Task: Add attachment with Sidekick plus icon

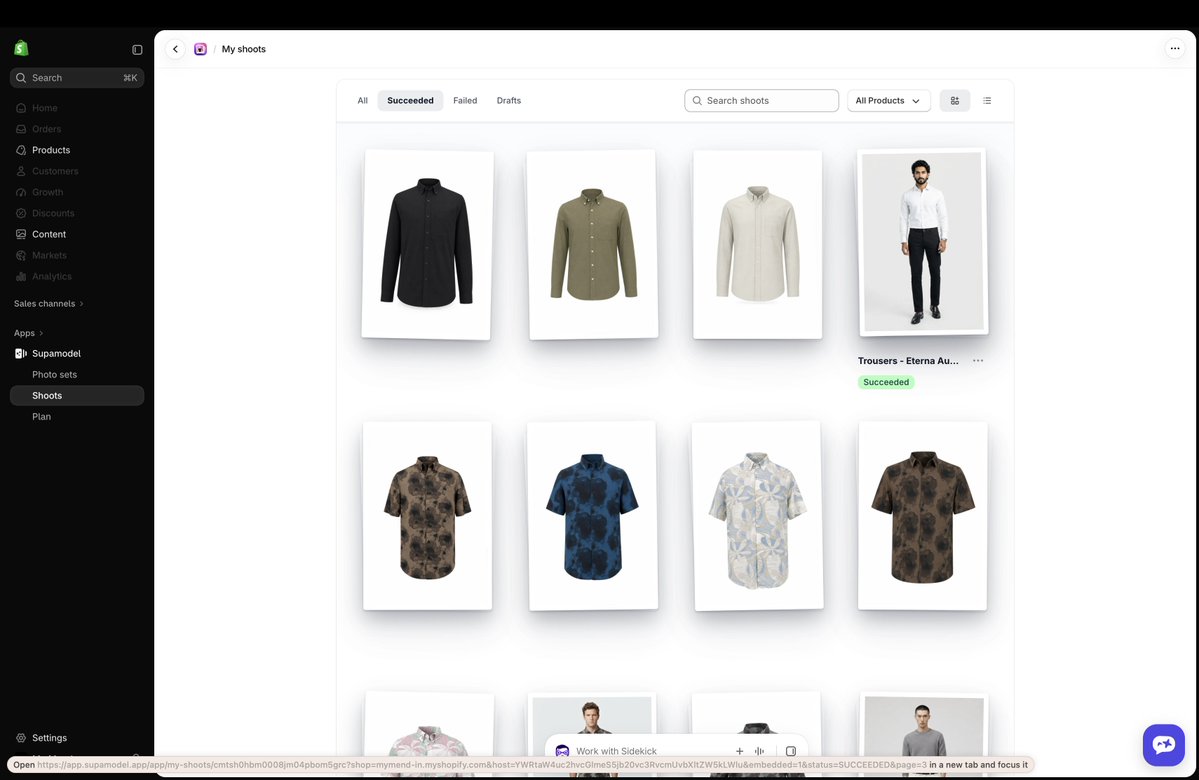Action: (739, 751)
